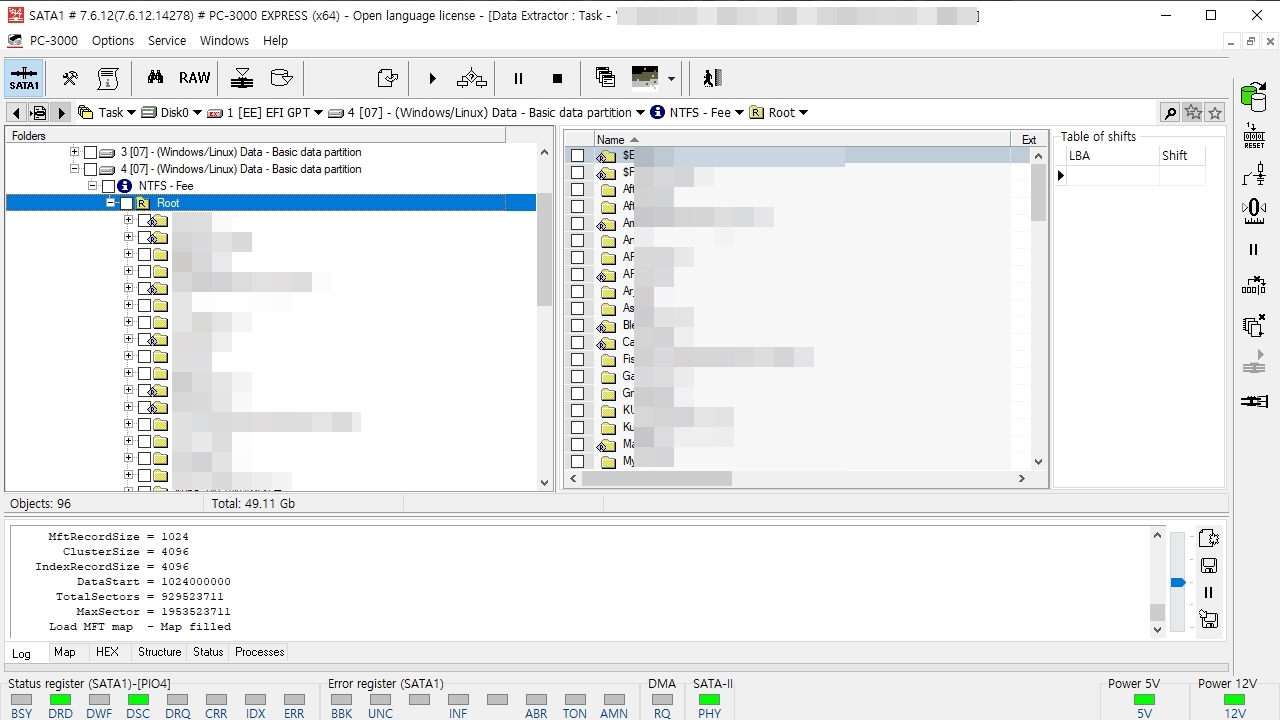Click the stop button in the toolbar
Screen dimensions: 1280x720
click(x=558, y=78)
